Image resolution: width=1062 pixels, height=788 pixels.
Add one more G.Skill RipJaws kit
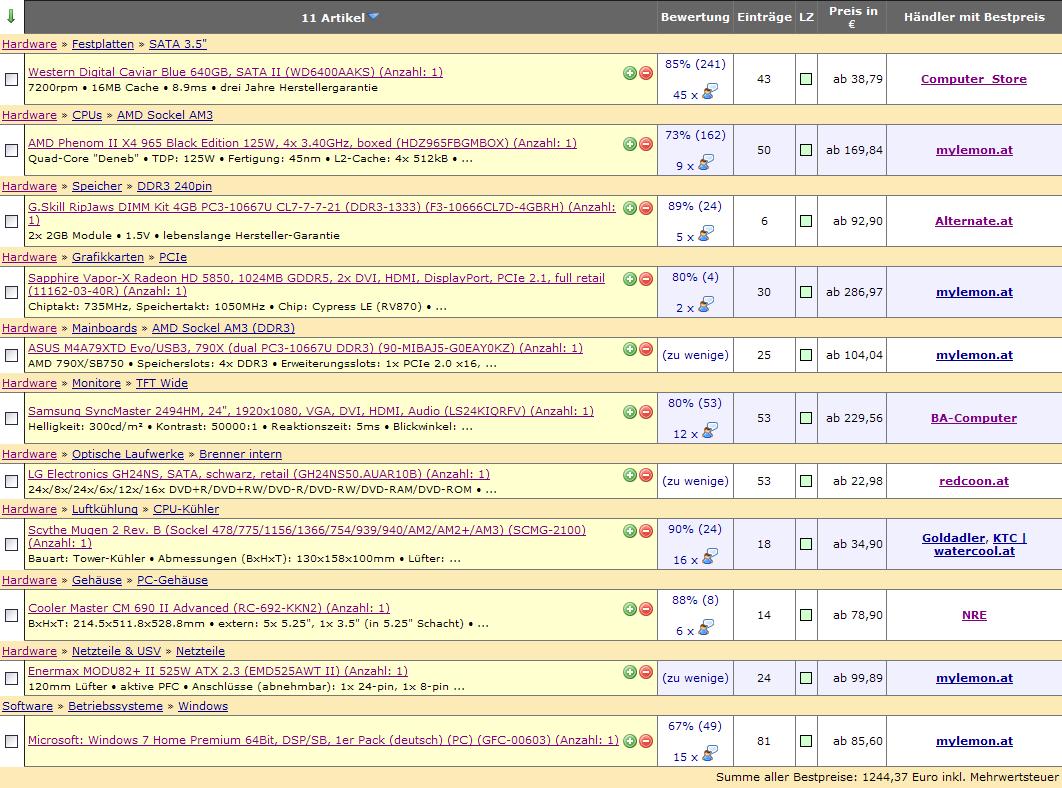pyautogui.click(x=630, y=208)
